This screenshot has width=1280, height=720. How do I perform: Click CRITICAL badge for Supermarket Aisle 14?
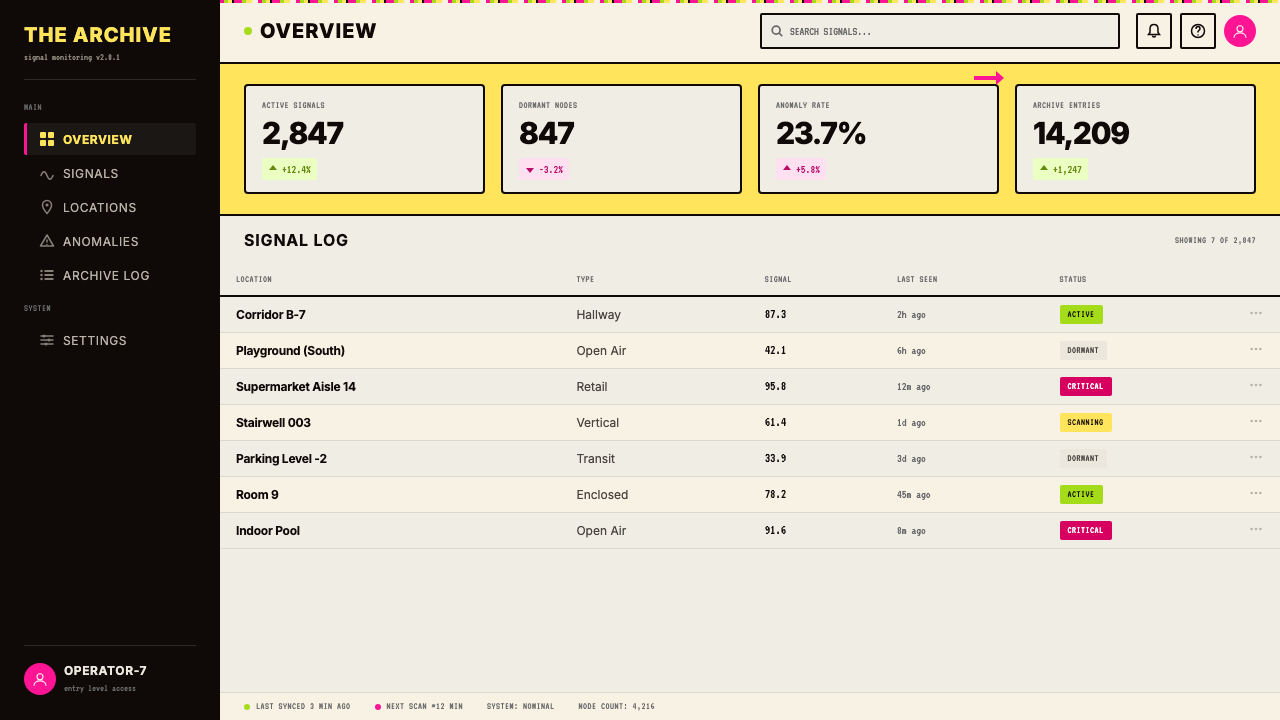coord(1086,386)
